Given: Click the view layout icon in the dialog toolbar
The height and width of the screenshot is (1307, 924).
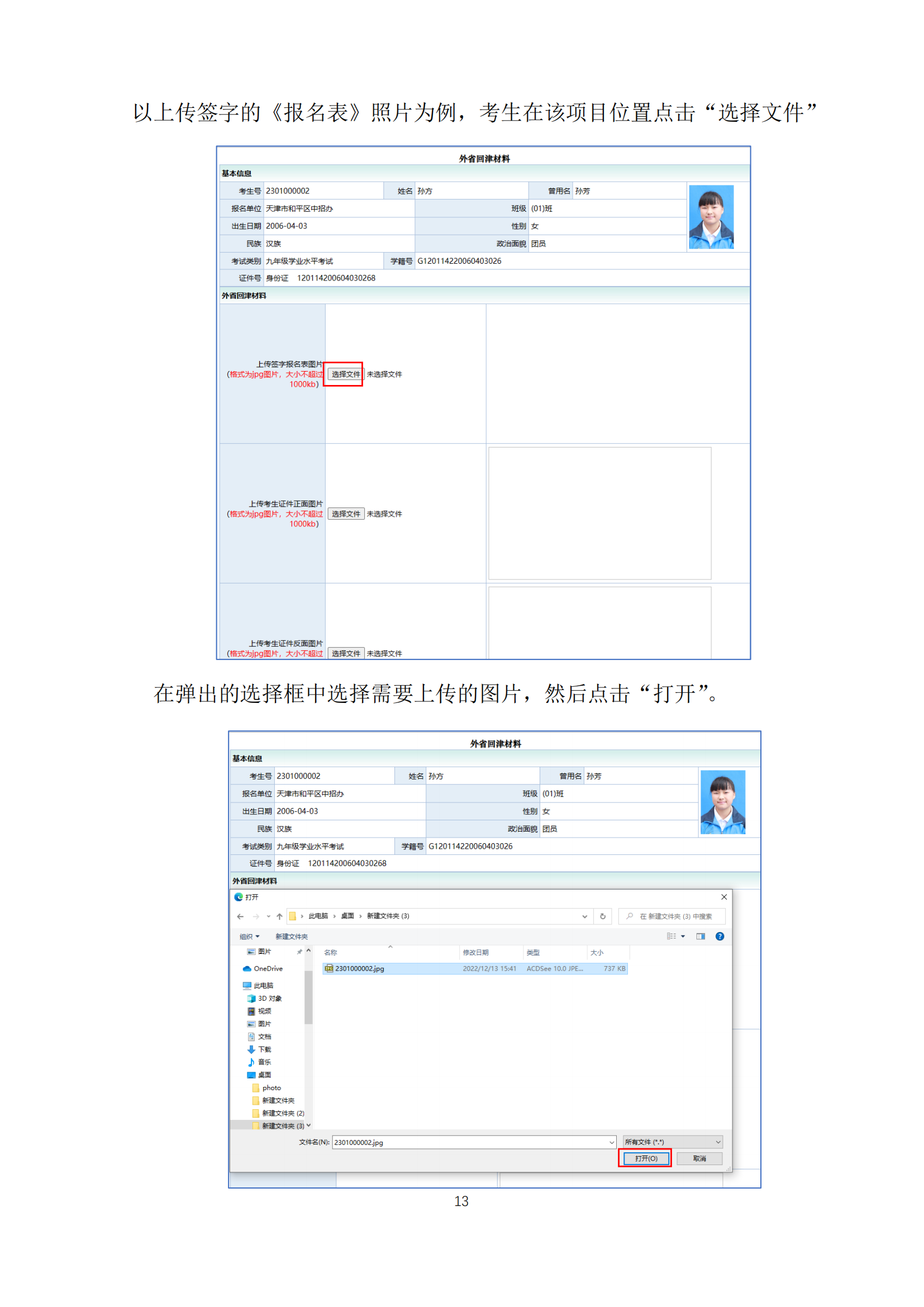Looking at the screenshot, I should 671,937.
